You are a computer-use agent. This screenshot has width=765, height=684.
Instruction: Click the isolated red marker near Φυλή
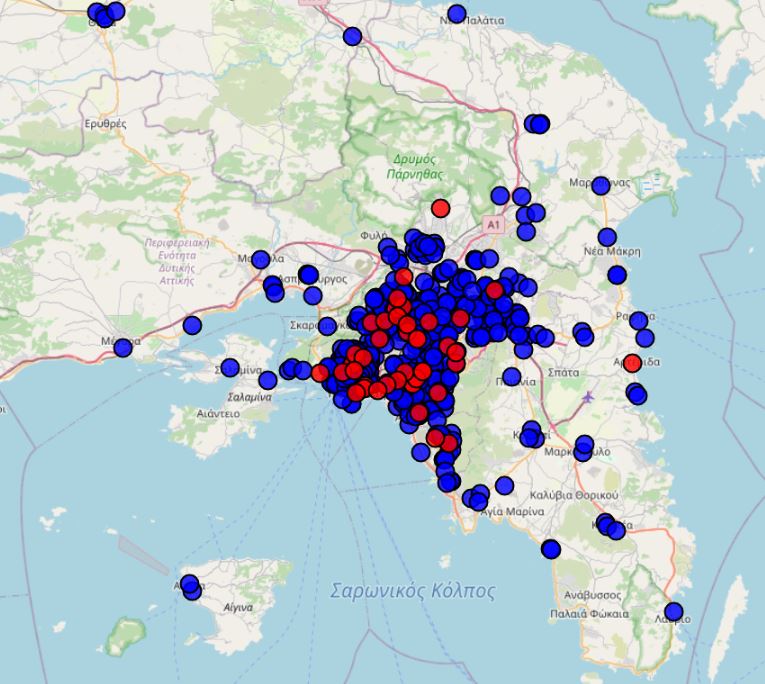point(440,208)
